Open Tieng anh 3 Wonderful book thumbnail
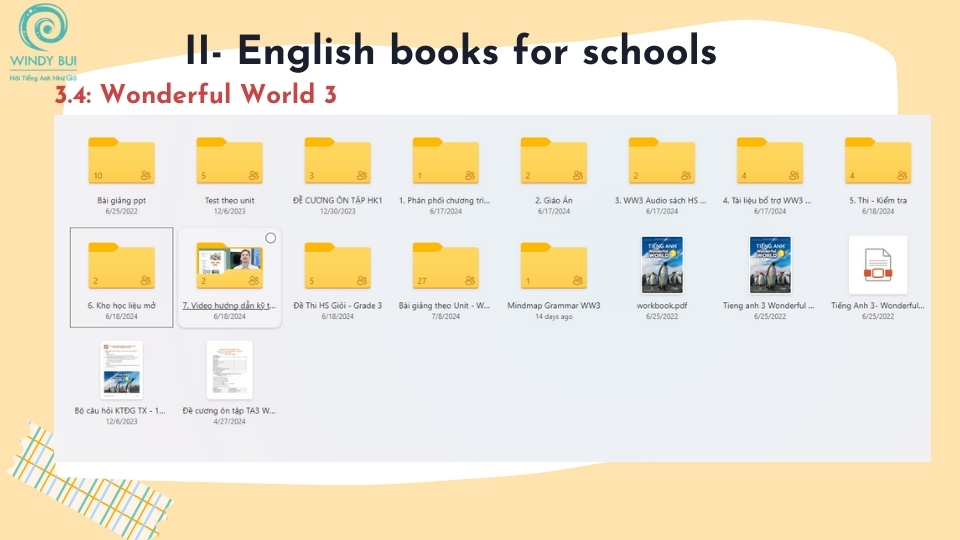 769,265
